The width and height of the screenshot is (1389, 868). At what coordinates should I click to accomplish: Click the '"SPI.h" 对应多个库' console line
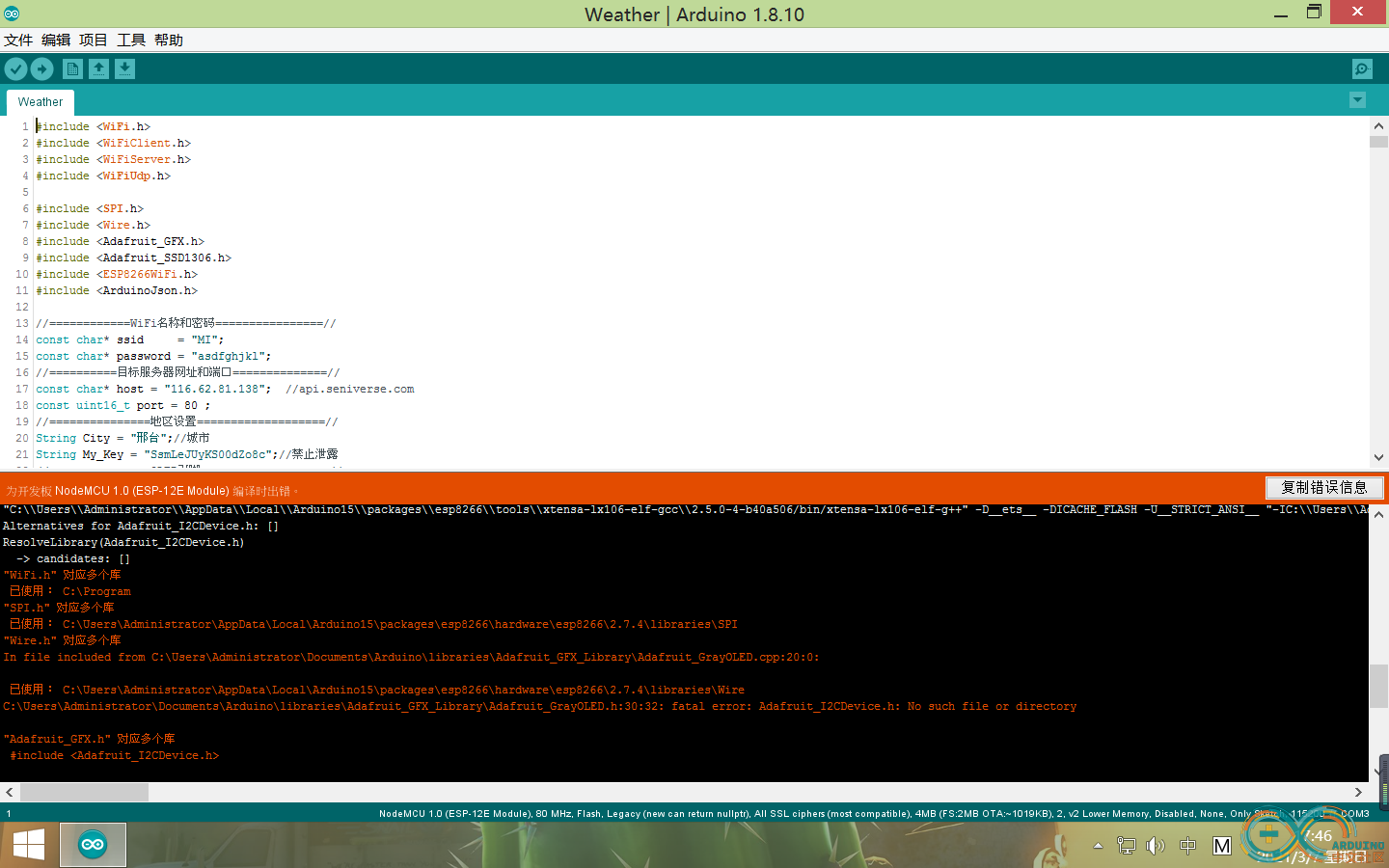59,608
